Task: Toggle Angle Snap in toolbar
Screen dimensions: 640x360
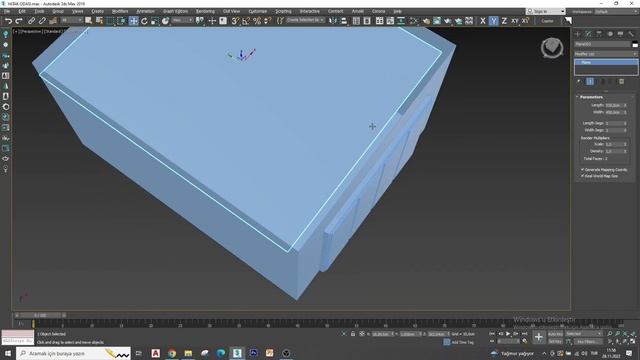Action: tap(246, 21)
